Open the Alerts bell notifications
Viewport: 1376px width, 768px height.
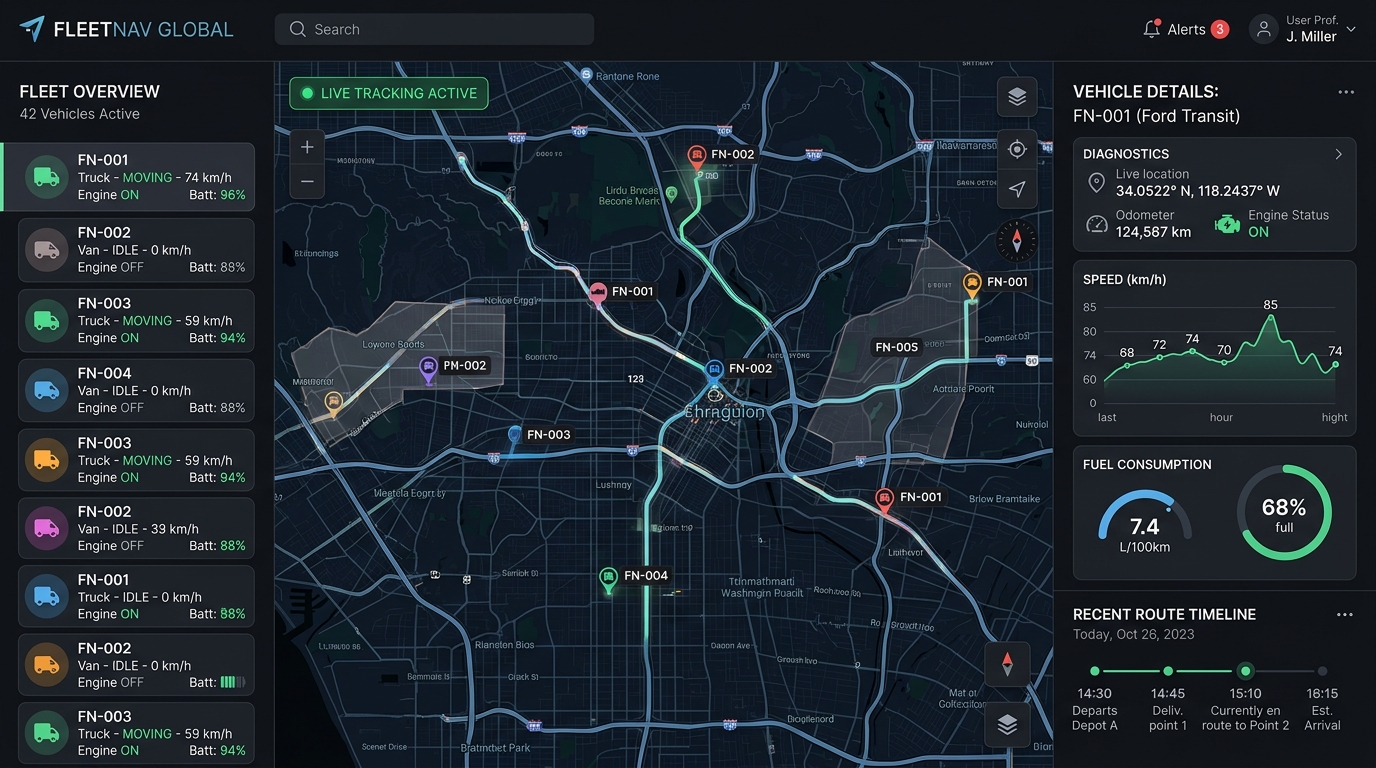(1152, 29)
